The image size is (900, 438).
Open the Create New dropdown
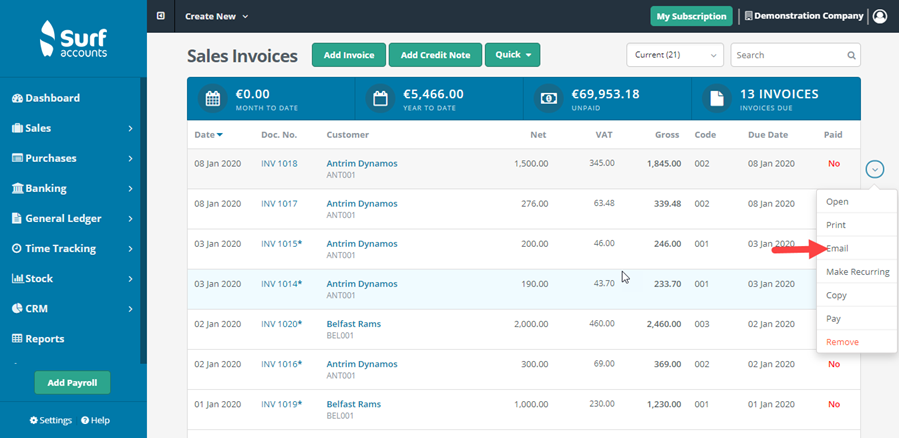217,16
